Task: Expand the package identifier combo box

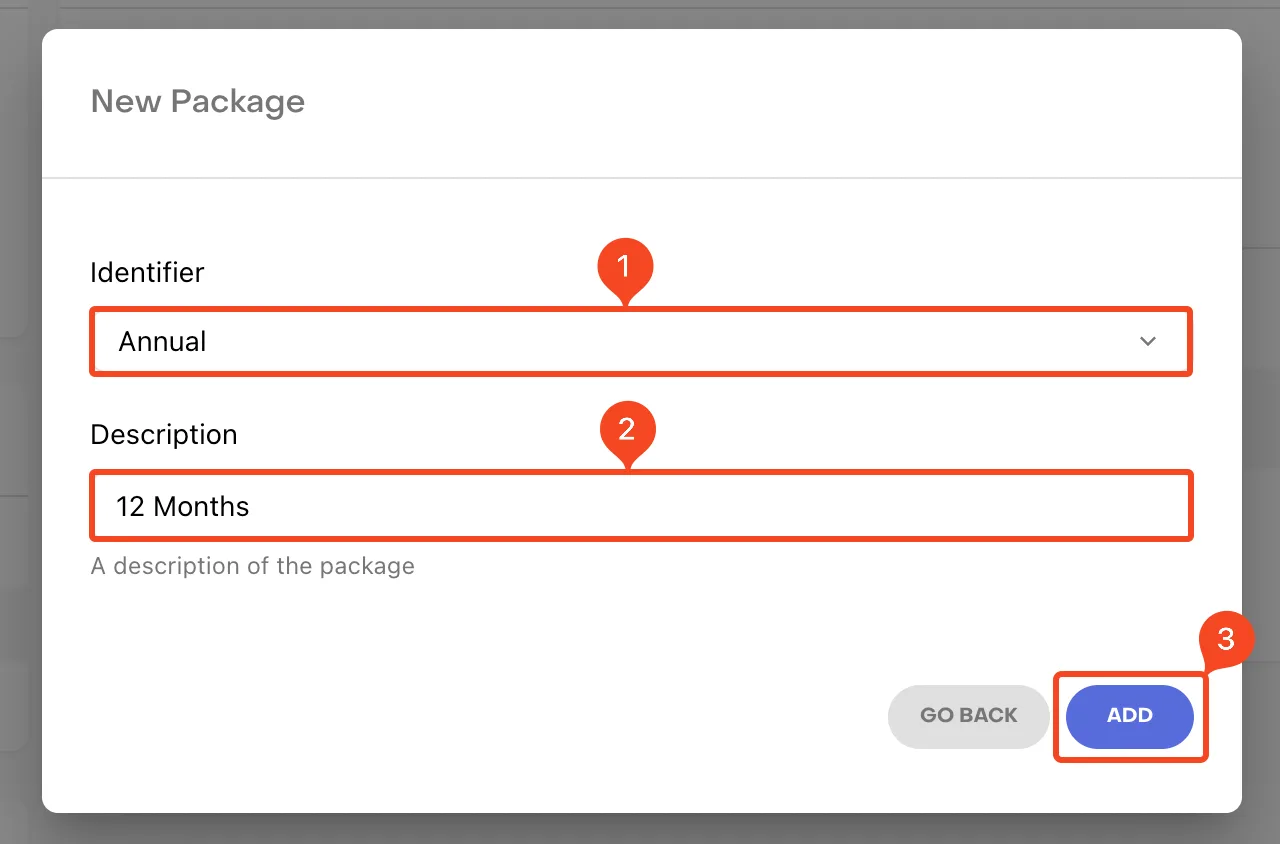Action: coord(641,342)
